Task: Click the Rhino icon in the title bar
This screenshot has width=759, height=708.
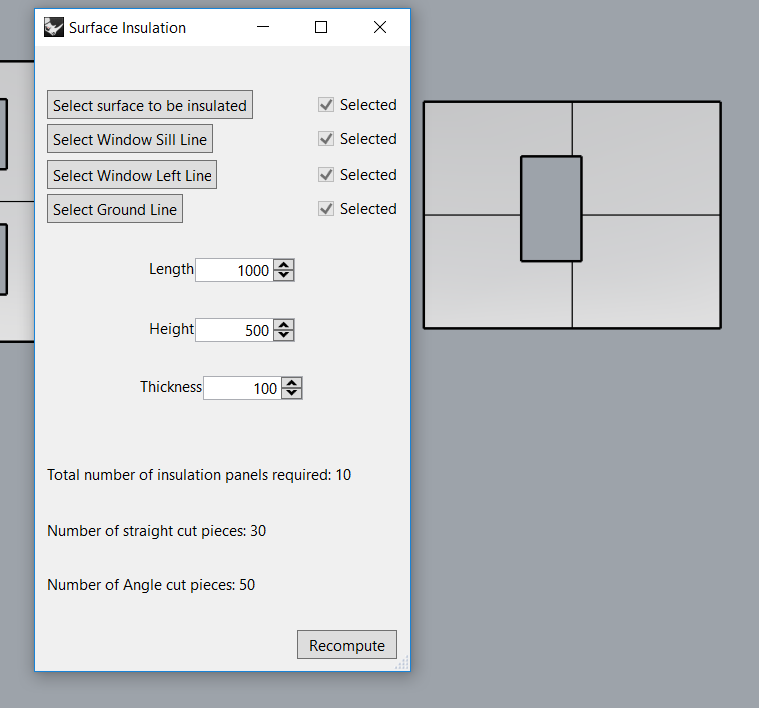Action: pos(54,27)
